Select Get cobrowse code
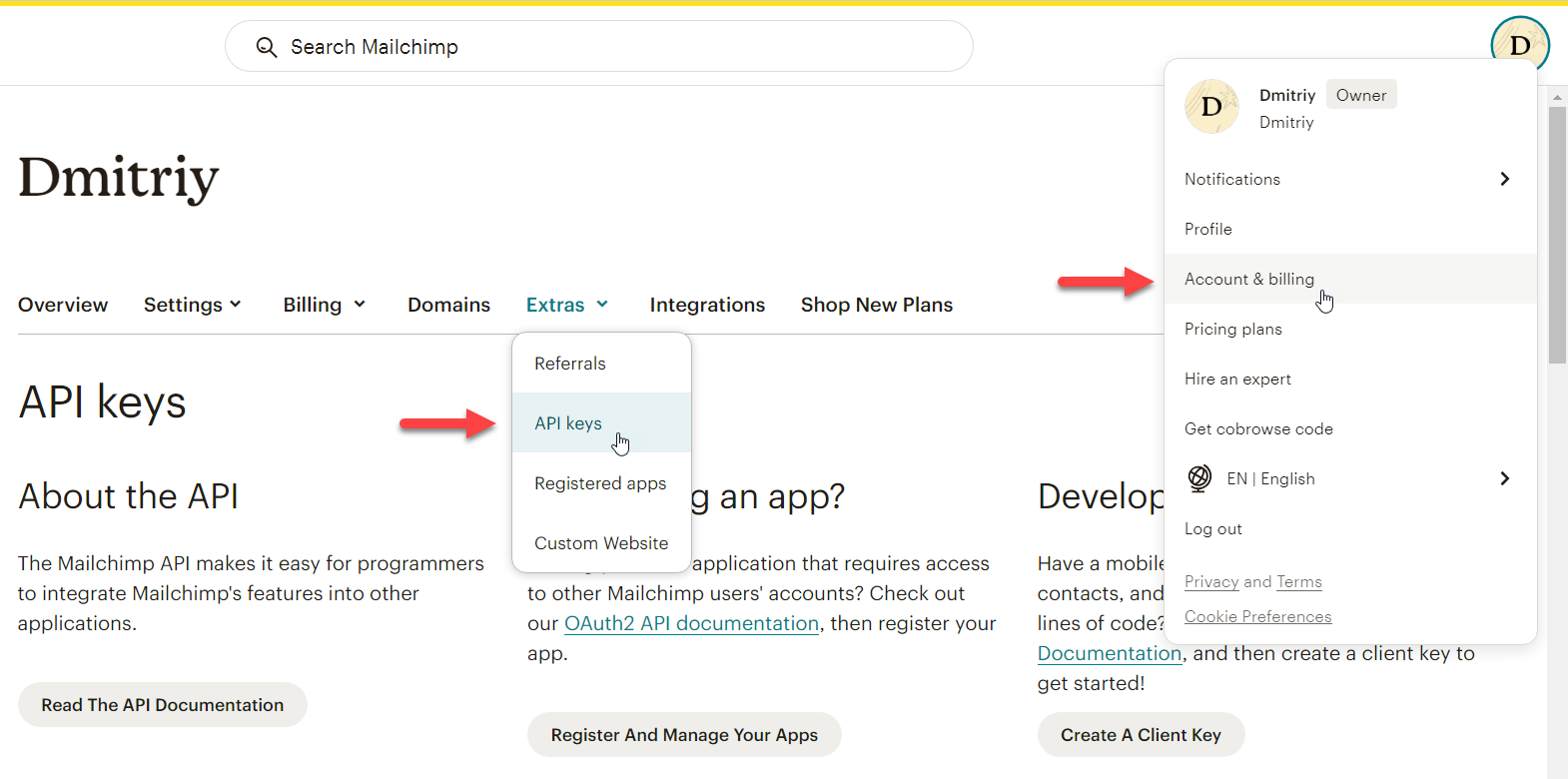The width and height of the screenshot is (1568, 779). [1350, 428]
